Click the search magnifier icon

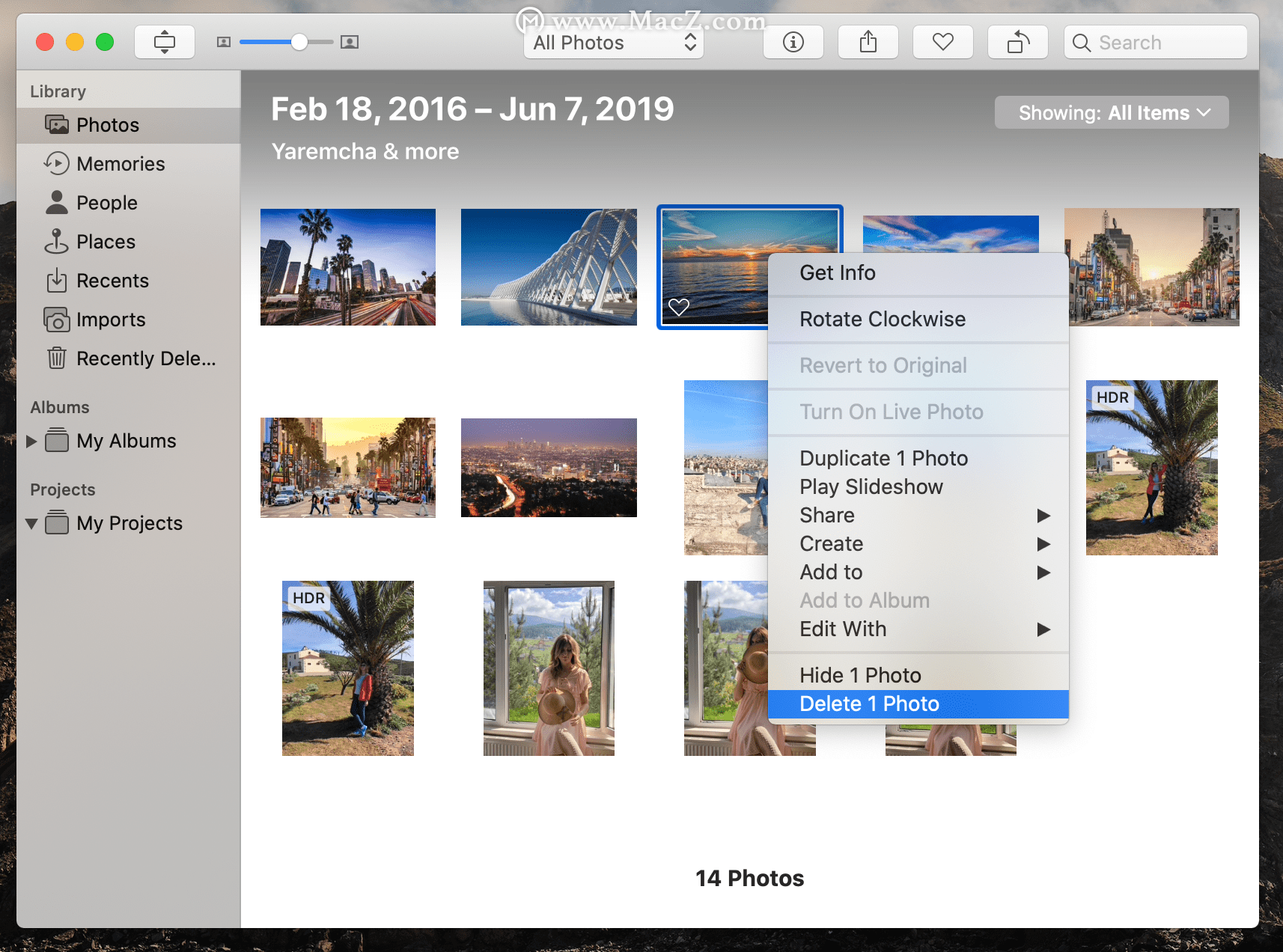pos(1081,43)
